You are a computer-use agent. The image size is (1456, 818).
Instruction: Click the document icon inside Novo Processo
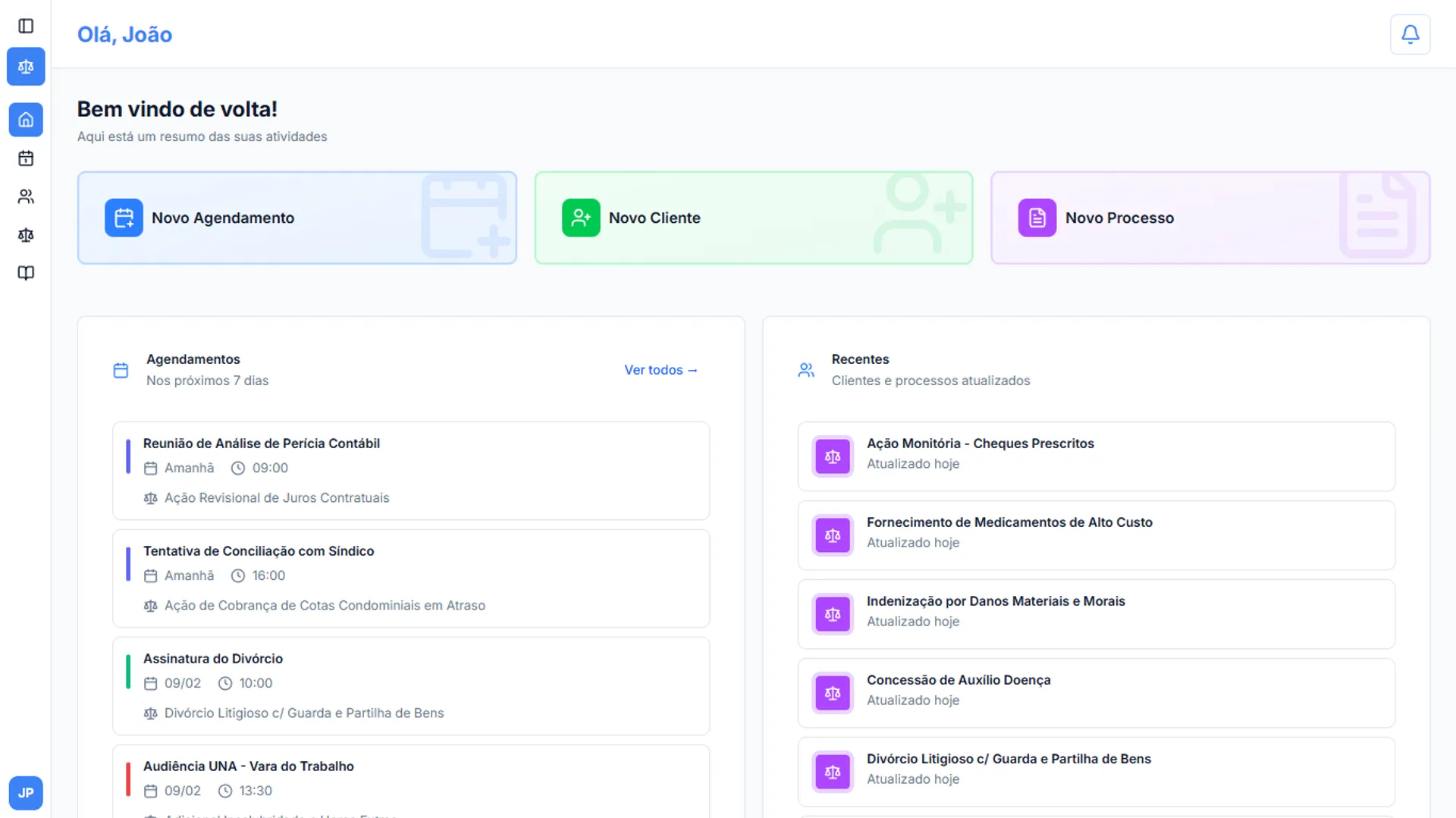tap(1037, 218)
